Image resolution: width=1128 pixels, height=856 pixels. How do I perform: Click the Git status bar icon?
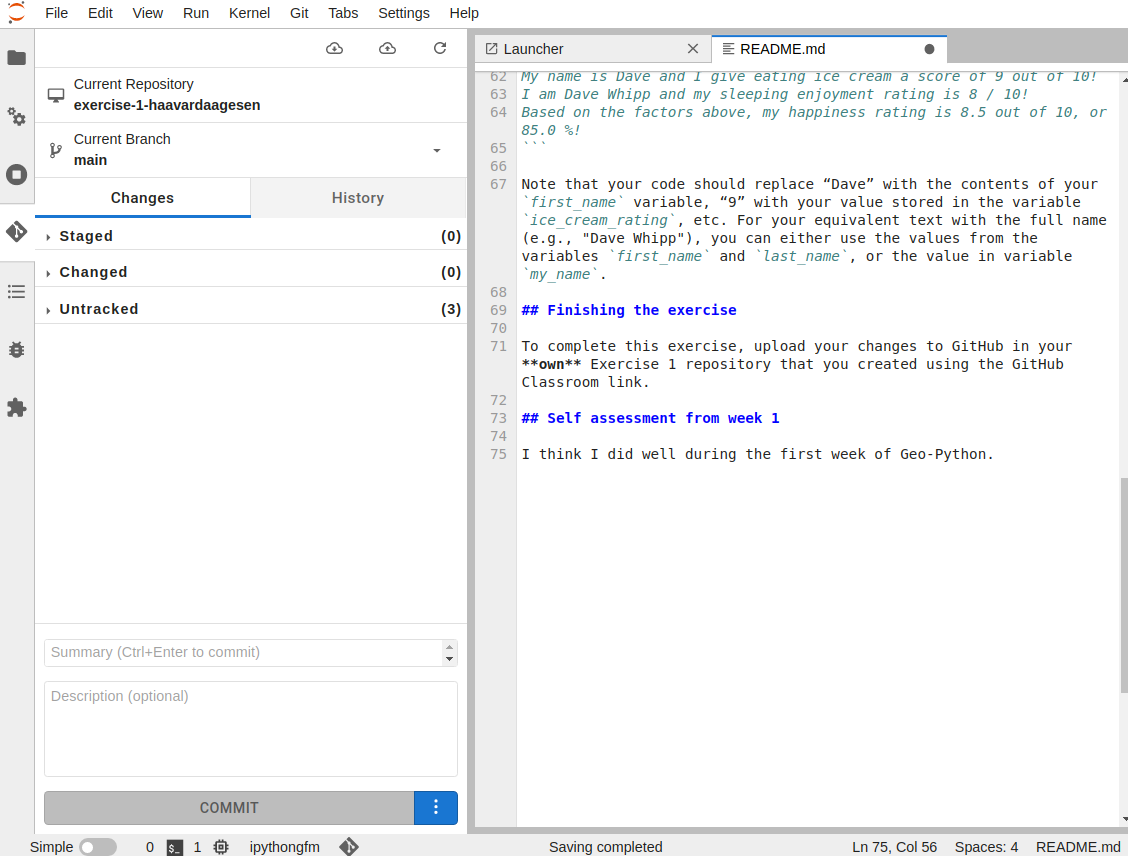coord(349,847)
